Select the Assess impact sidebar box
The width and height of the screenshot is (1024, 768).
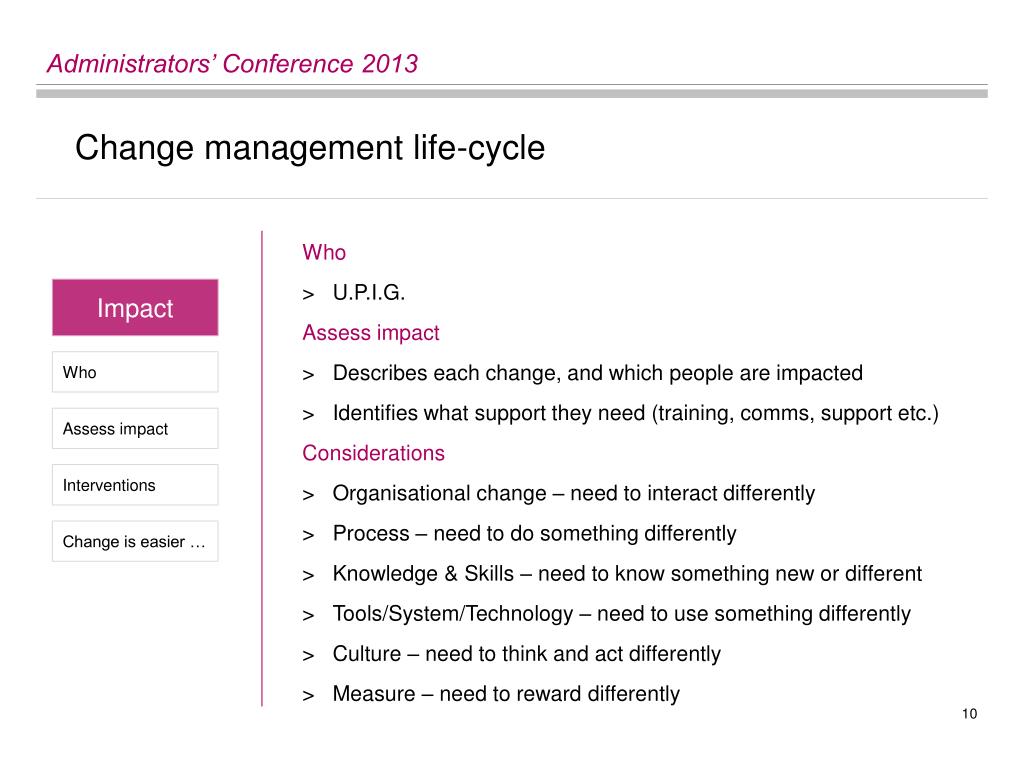[135, 428]
